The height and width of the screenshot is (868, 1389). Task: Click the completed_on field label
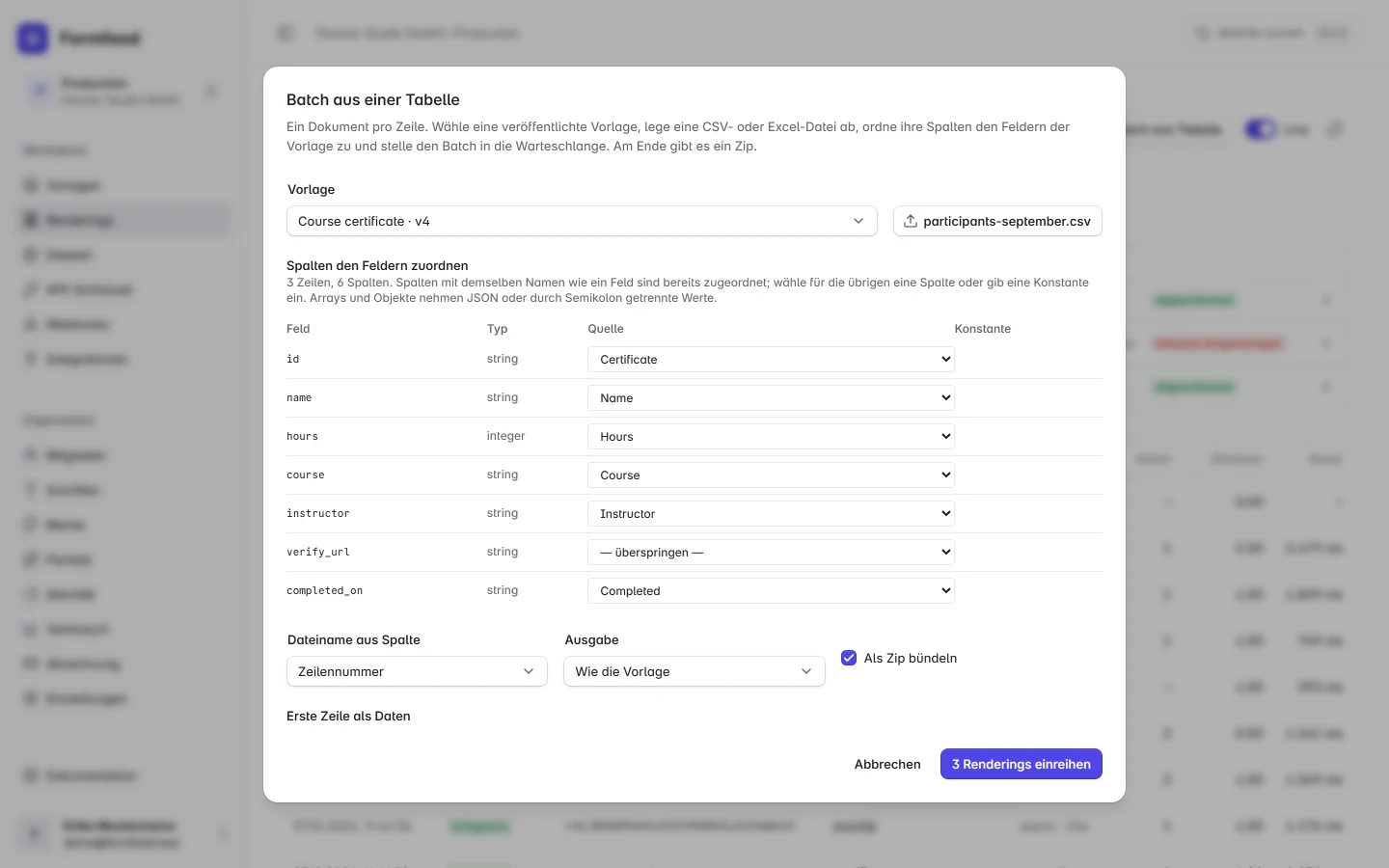324,590
